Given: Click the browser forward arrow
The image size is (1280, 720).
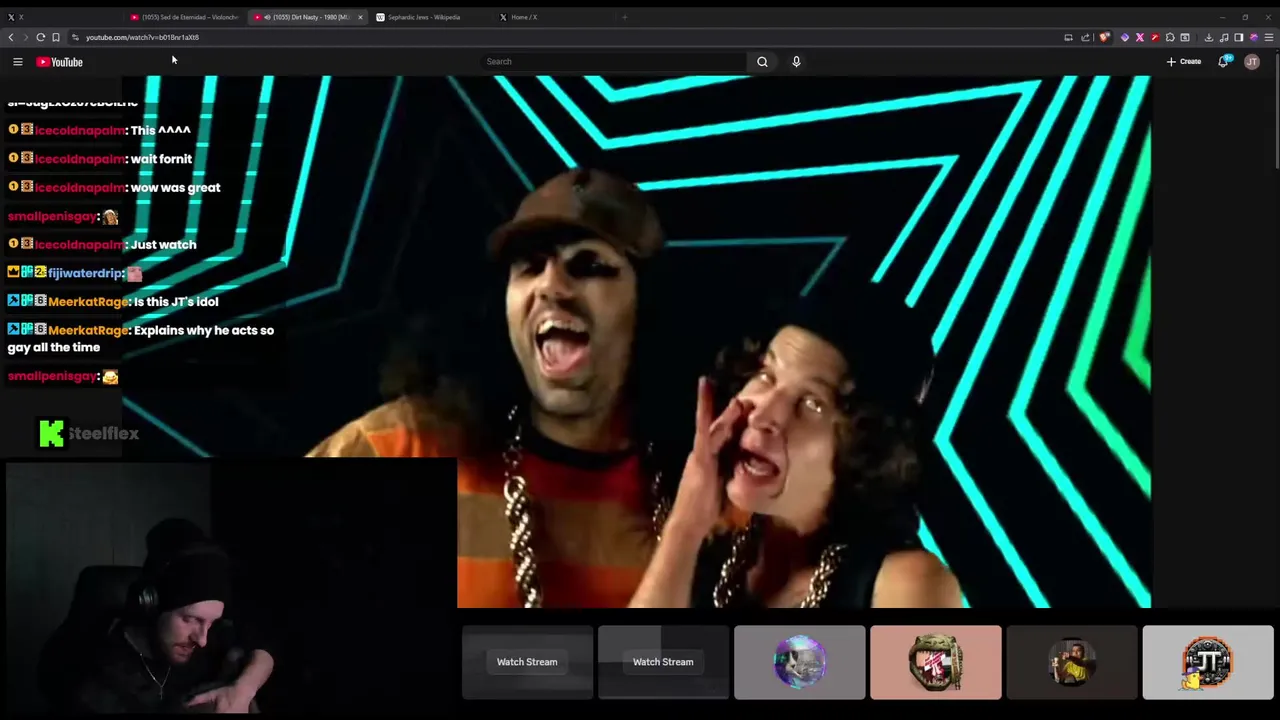Looking at the screenshot, I should coord(25,37).
